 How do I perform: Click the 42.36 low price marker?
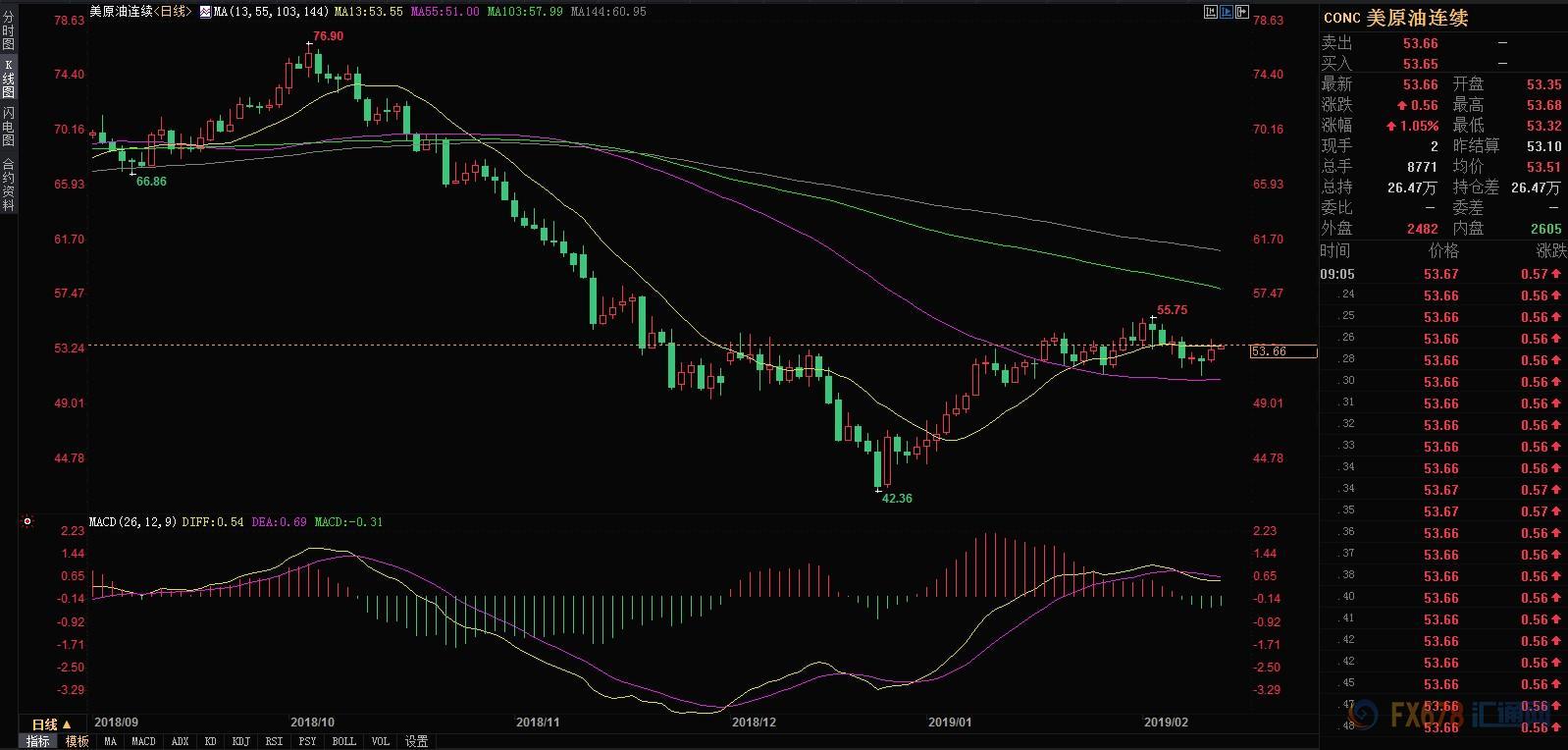tap(897, 499)
